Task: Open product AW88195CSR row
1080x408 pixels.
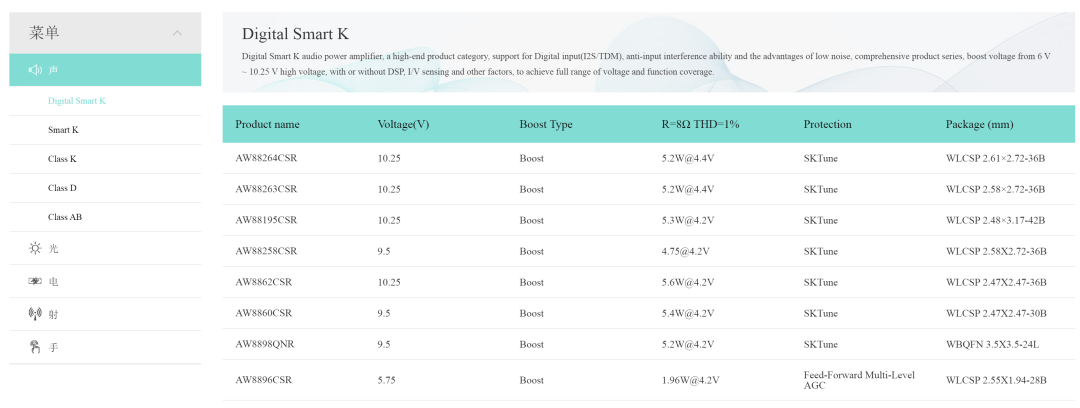Action: tap(648, 220)
